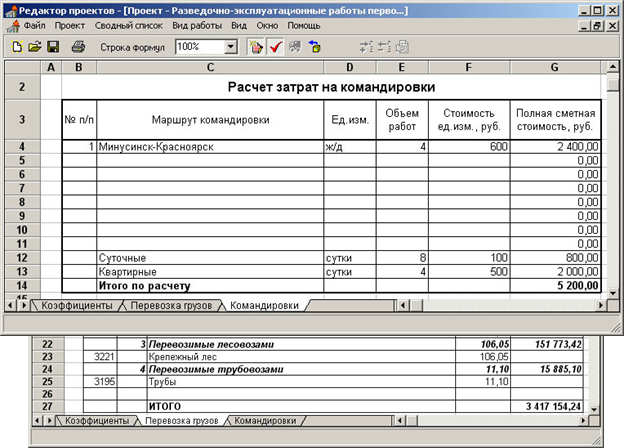Click tab scroll left arrow in front window
Image resolution: width=624 pixels, height=448 pixels.
coord(10,305)
